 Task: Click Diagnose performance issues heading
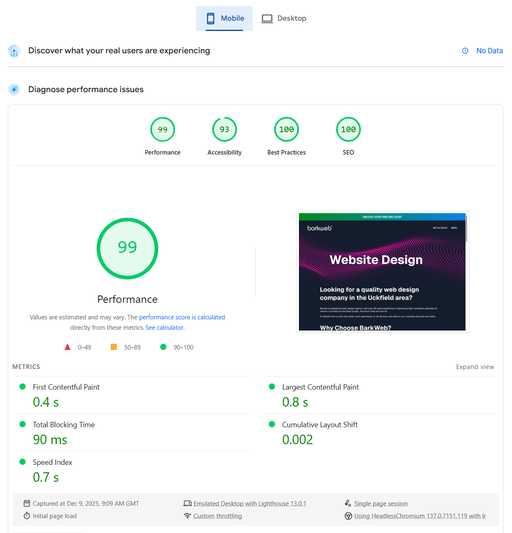tap(86, 89)
